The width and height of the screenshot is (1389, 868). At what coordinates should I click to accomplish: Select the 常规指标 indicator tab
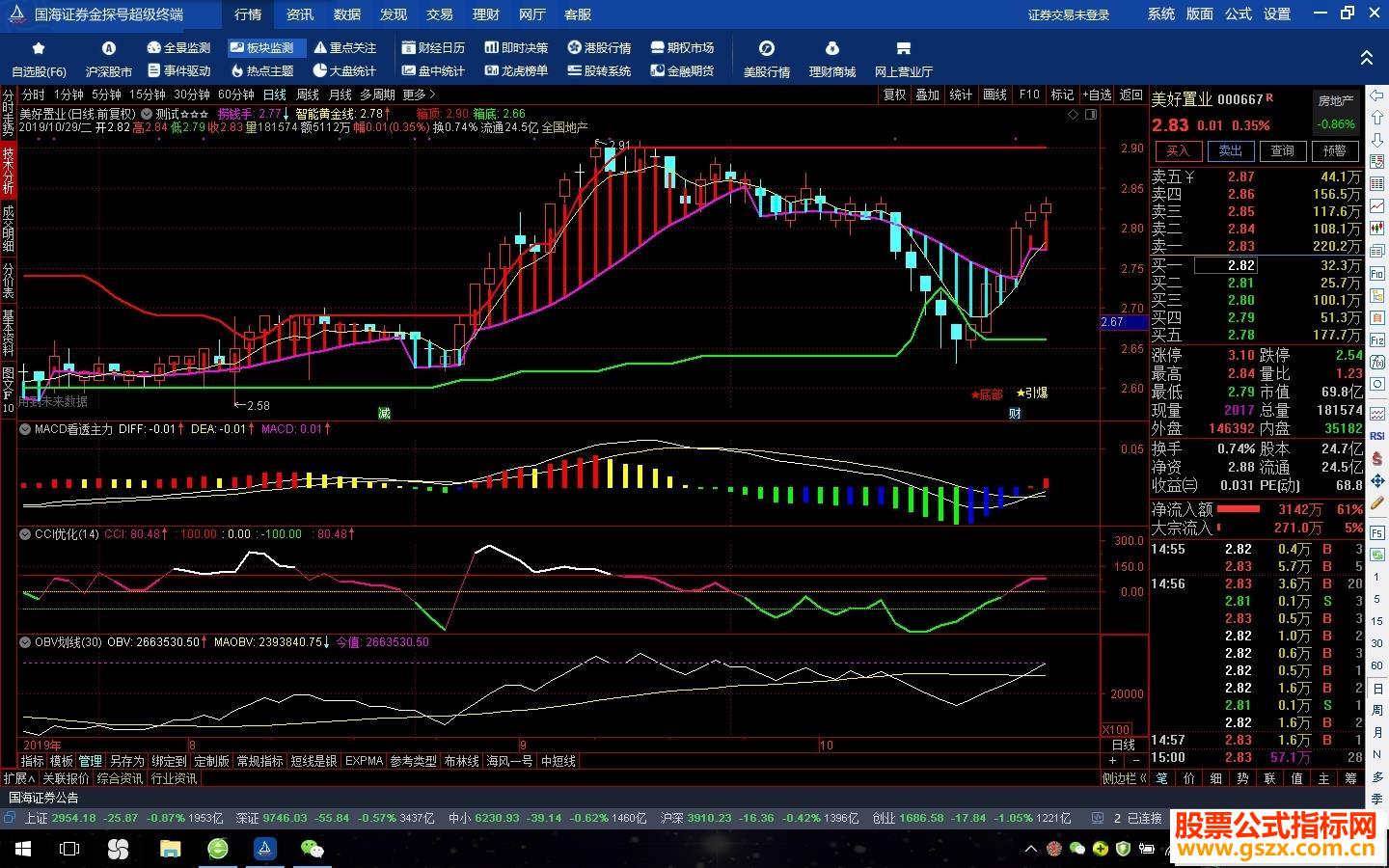point(260,761)
